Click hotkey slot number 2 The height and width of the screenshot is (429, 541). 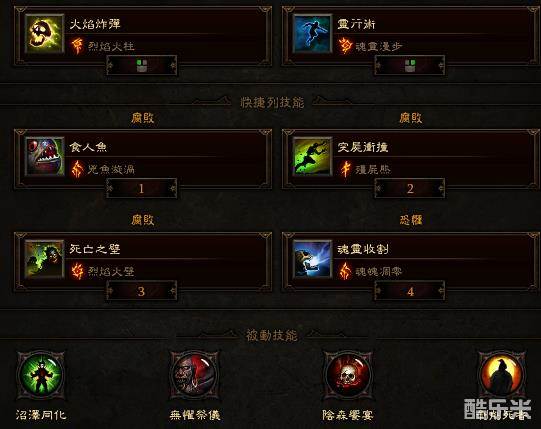pyautogui.click(x=410, y=188)
